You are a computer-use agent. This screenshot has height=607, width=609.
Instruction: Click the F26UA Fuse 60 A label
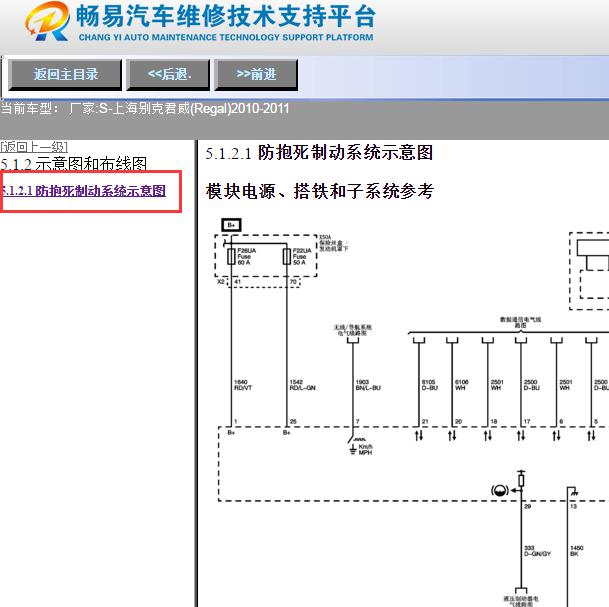pyautogui.click(x=246, y=257)
